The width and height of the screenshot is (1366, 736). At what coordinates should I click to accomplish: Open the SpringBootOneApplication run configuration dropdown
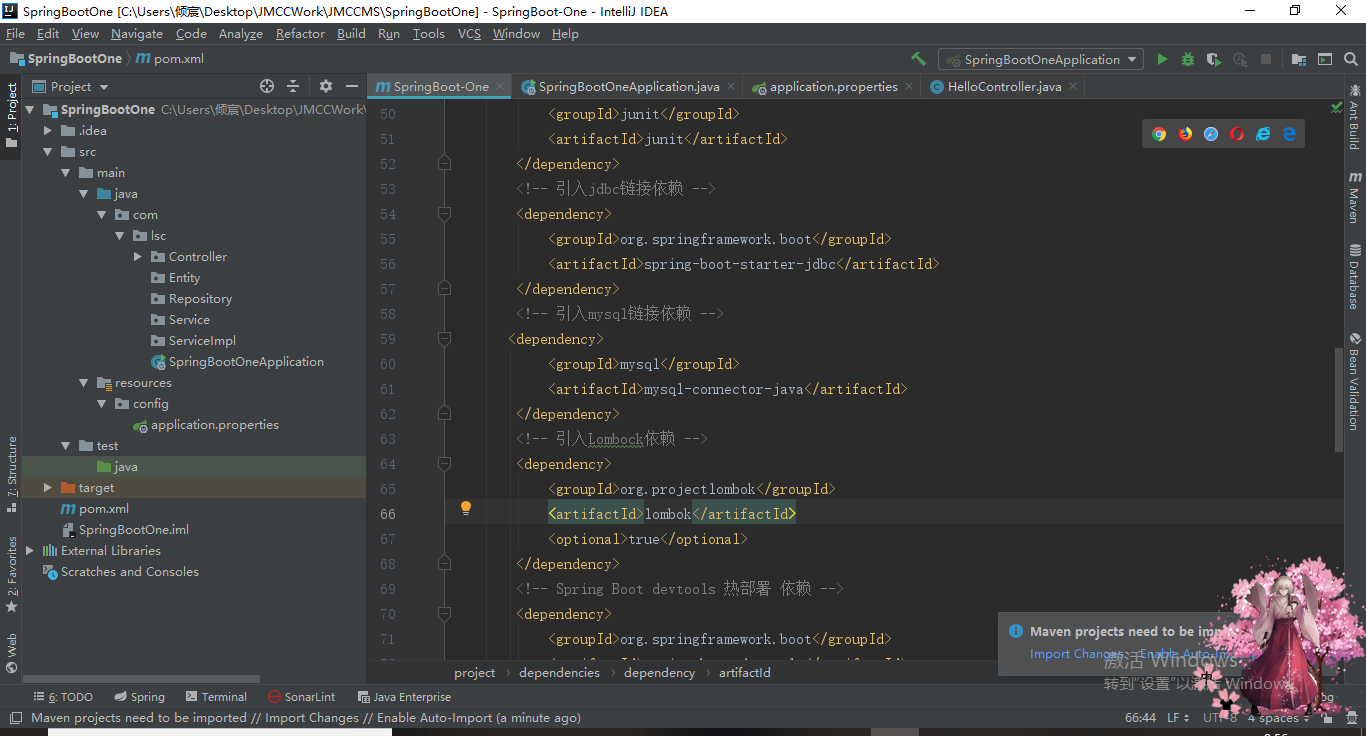1041,59
